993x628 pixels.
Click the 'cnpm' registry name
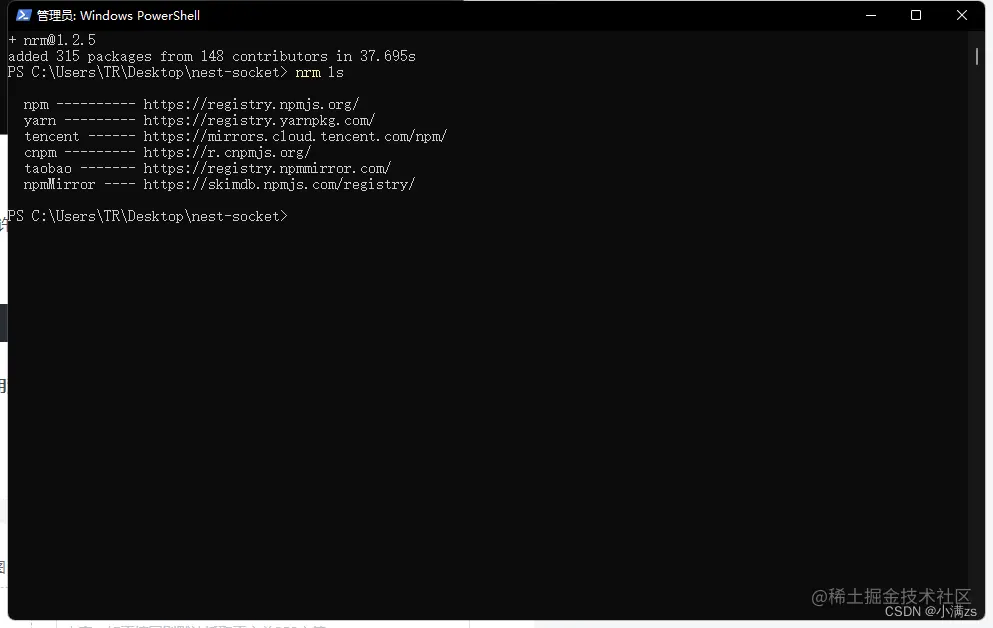pyautogui.click(x=41, y=153)
